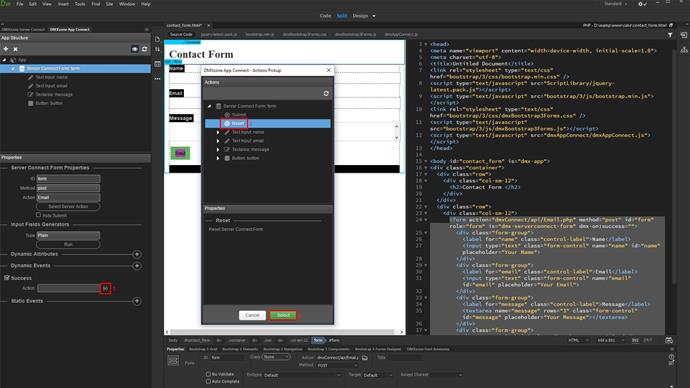Add a Dynamic Attributes entry with plus

pos(137,254)
